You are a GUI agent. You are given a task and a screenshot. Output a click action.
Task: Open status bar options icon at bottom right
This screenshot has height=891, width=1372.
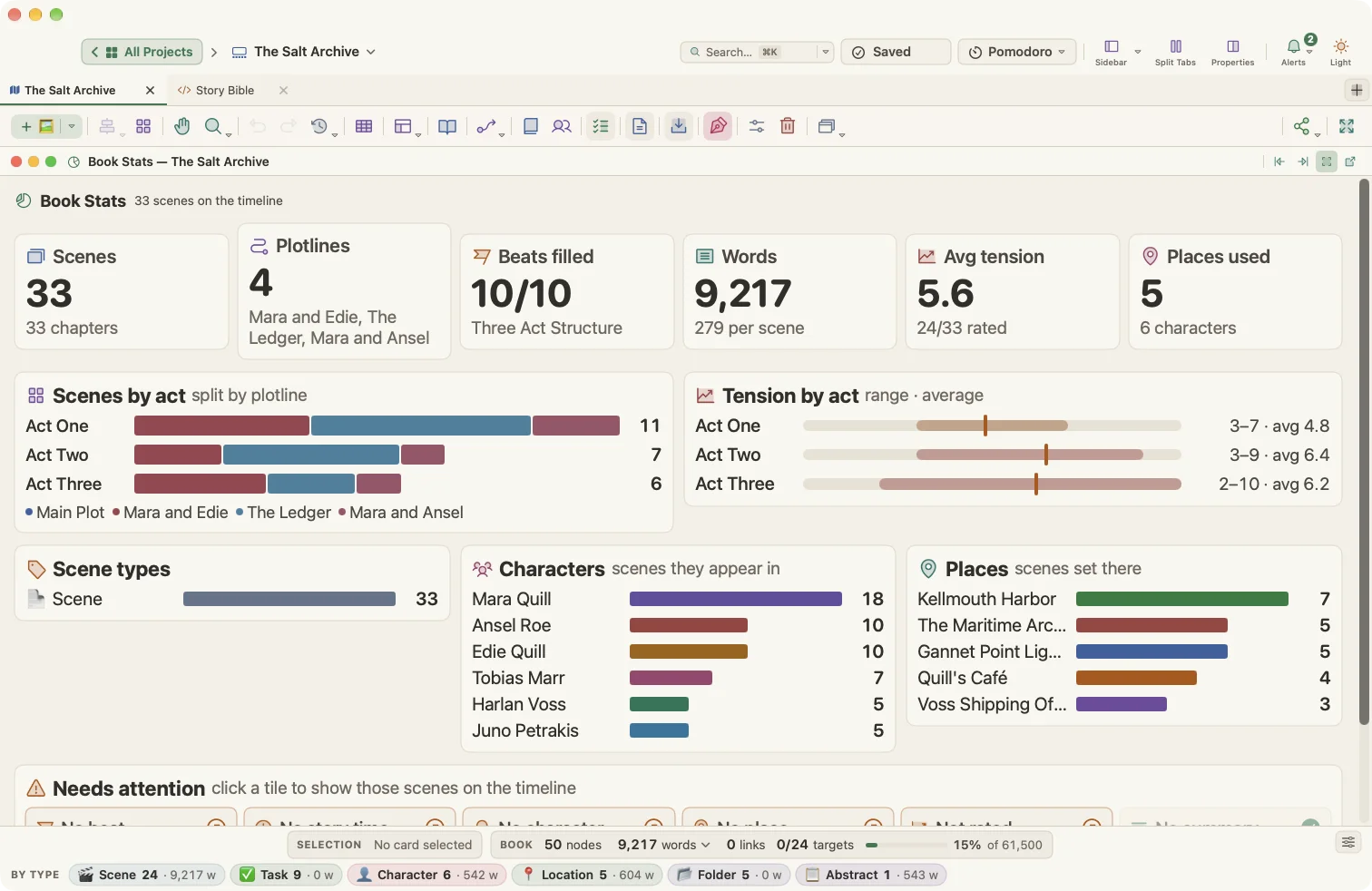click(x=1348, y=843)
